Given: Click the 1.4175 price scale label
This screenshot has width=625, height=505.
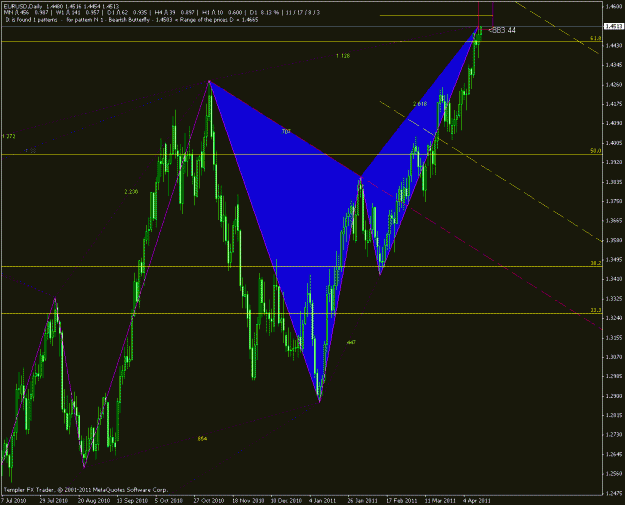Looking at the screenshot, I should point(614,104).
